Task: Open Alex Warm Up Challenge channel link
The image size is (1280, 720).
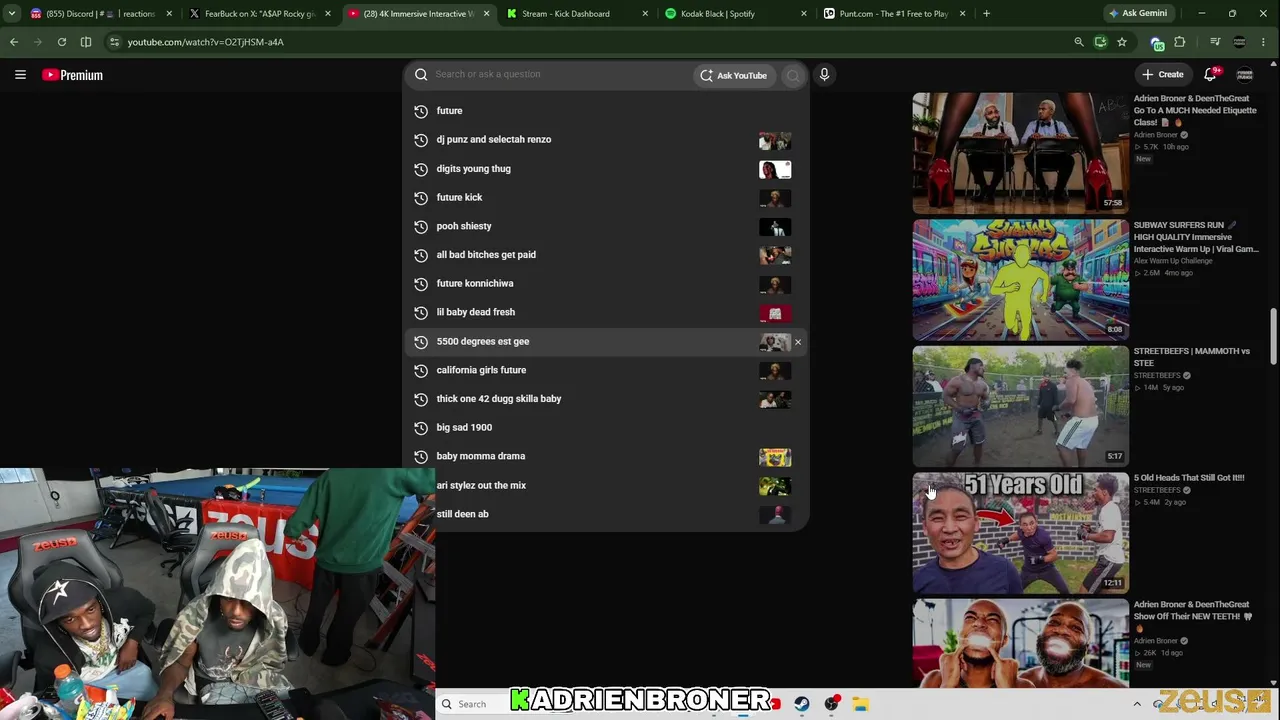Action: tap(1172, 261)
